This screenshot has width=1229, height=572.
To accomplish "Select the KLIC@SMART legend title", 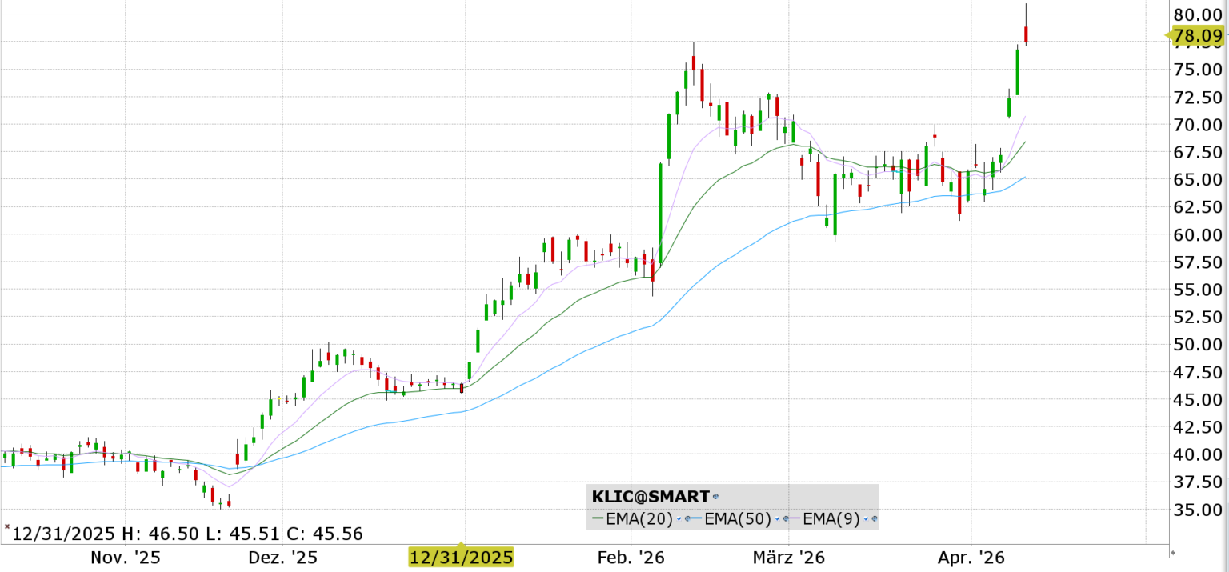I will click(x=651, y=496).
